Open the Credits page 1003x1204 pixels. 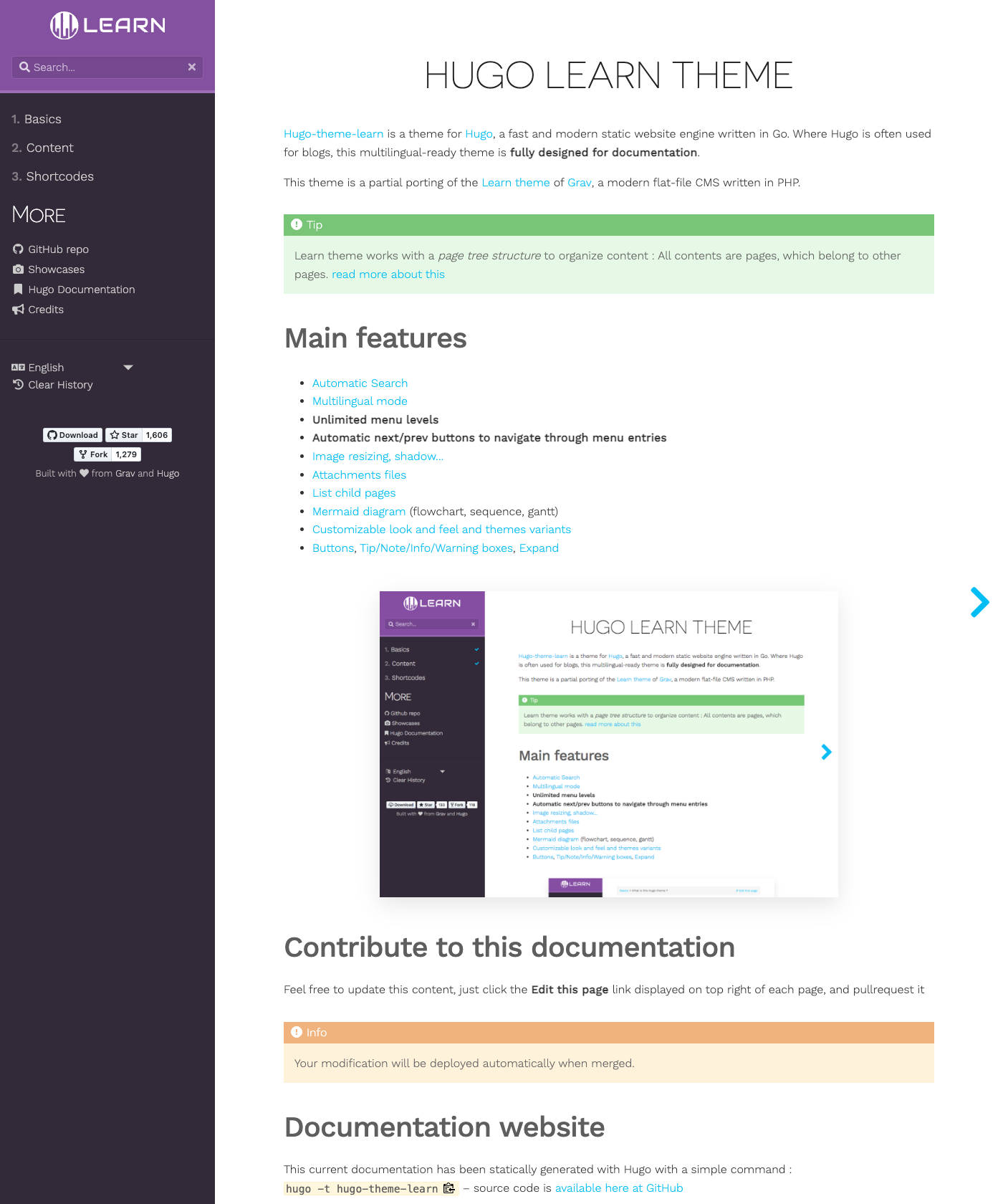click(x=46, y=310)
